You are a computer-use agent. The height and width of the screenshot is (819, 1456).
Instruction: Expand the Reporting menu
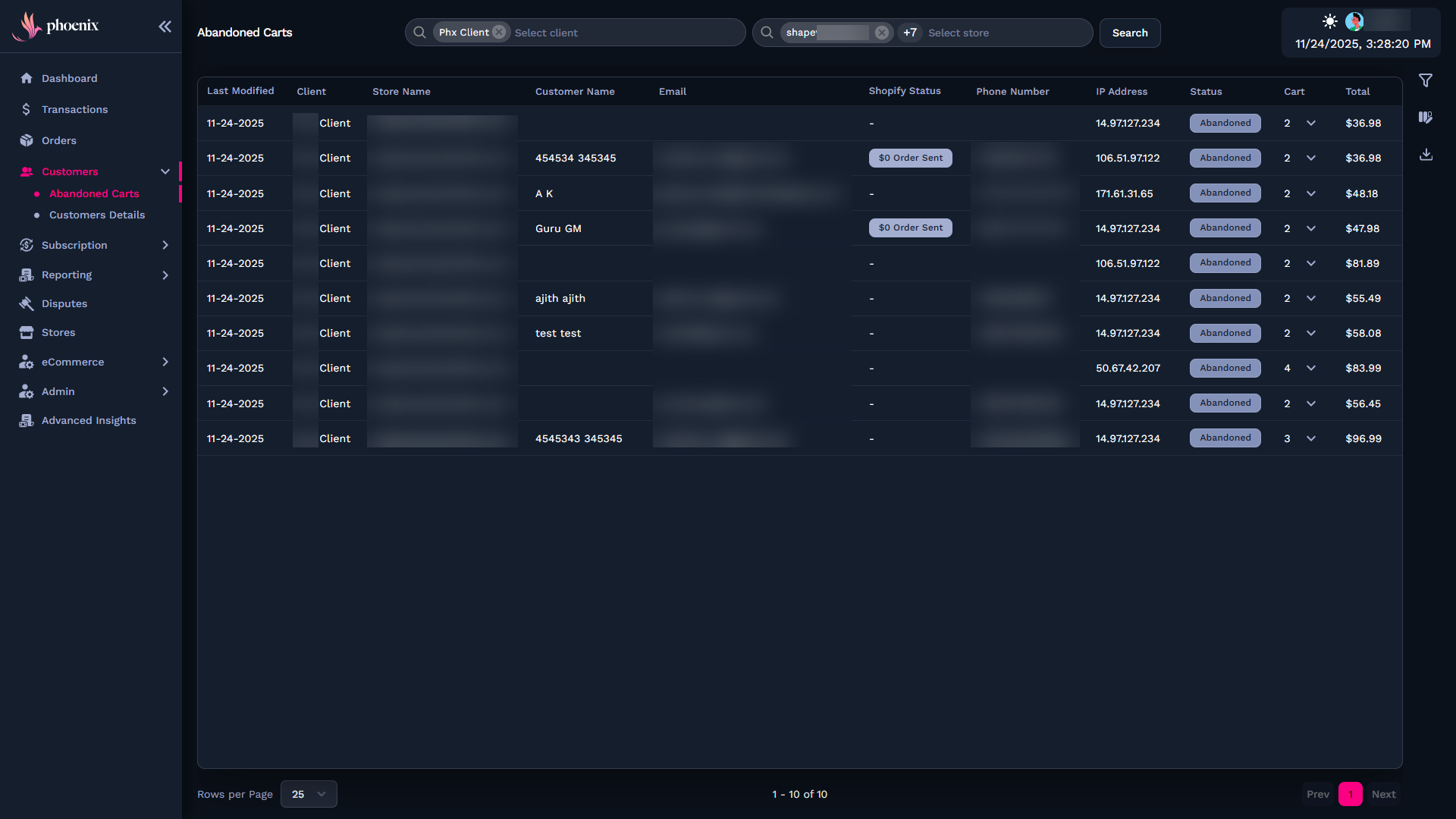pos(165,275)
